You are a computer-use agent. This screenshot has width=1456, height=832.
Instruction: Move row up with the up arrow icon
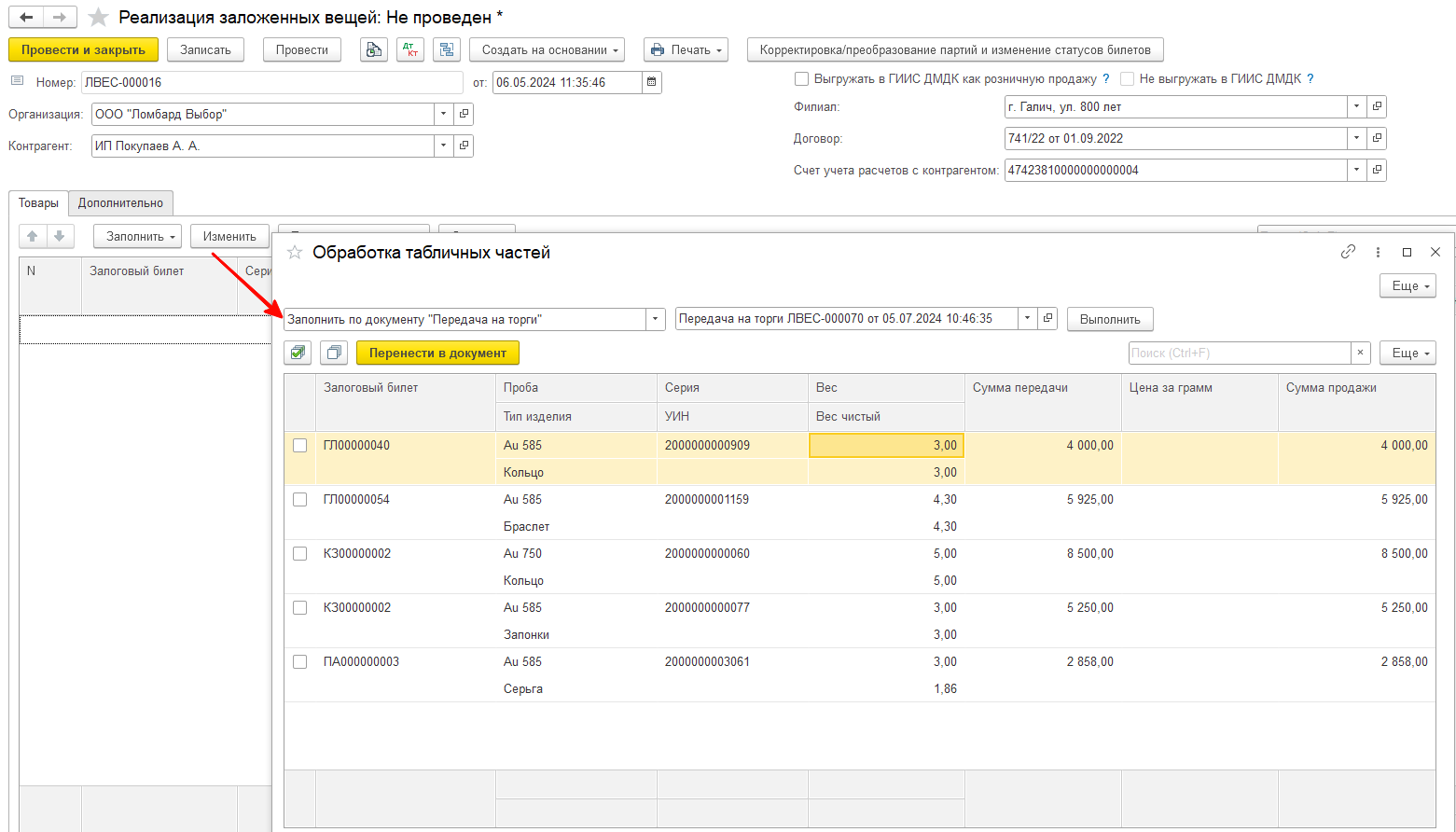[x=33, y=236]
